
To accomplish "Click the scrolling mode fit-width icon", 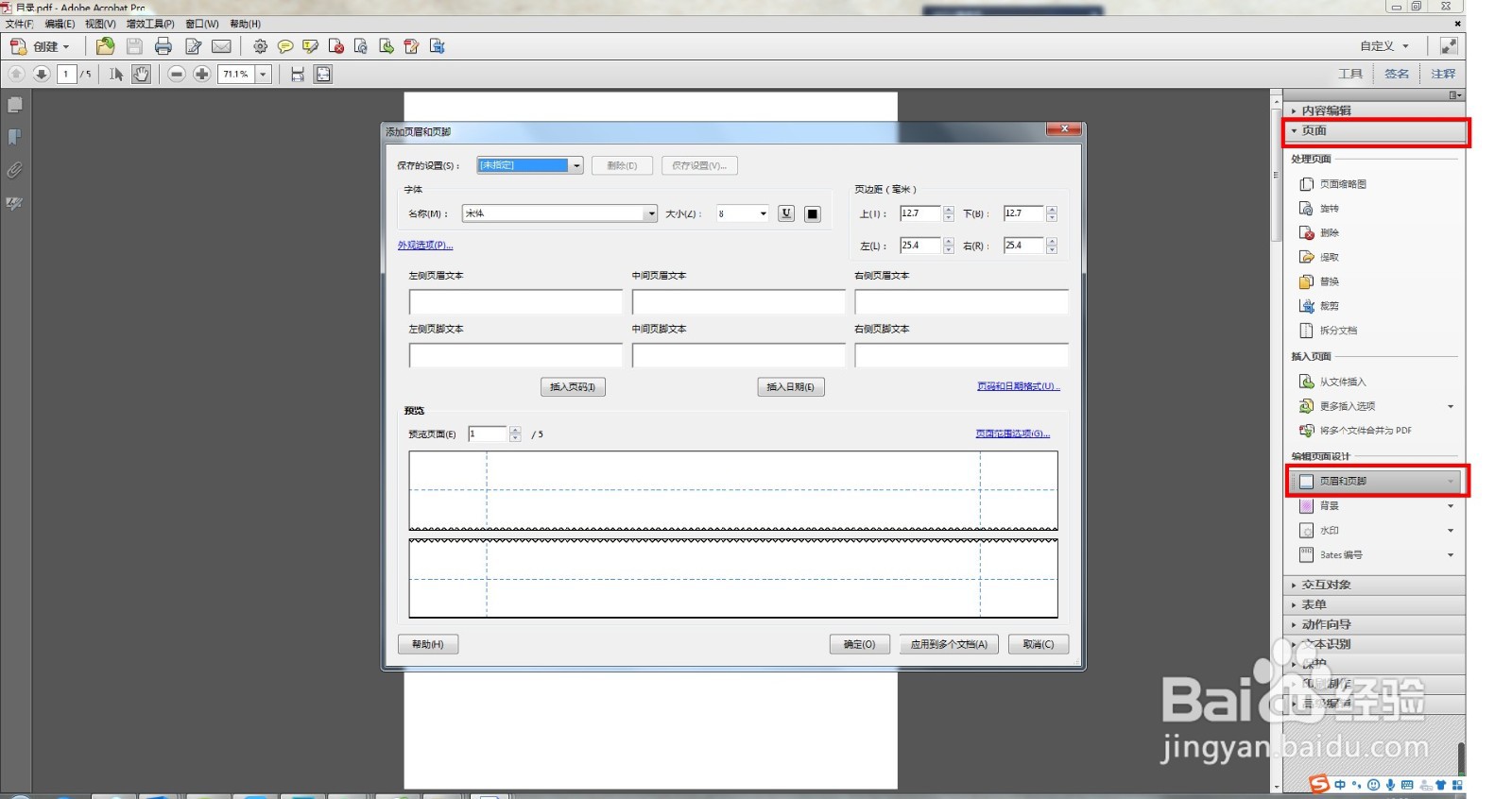I will (x=298, y=74).
